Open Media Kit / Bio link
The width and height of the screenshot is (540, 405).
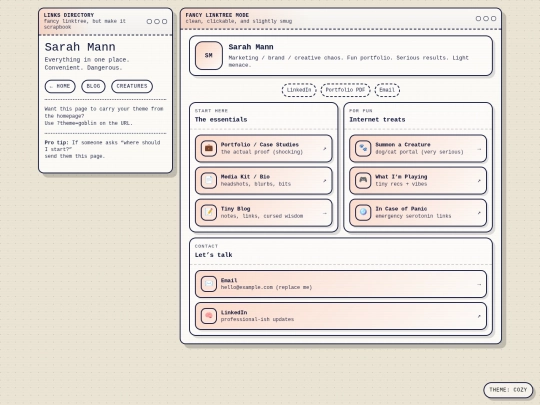264,180
